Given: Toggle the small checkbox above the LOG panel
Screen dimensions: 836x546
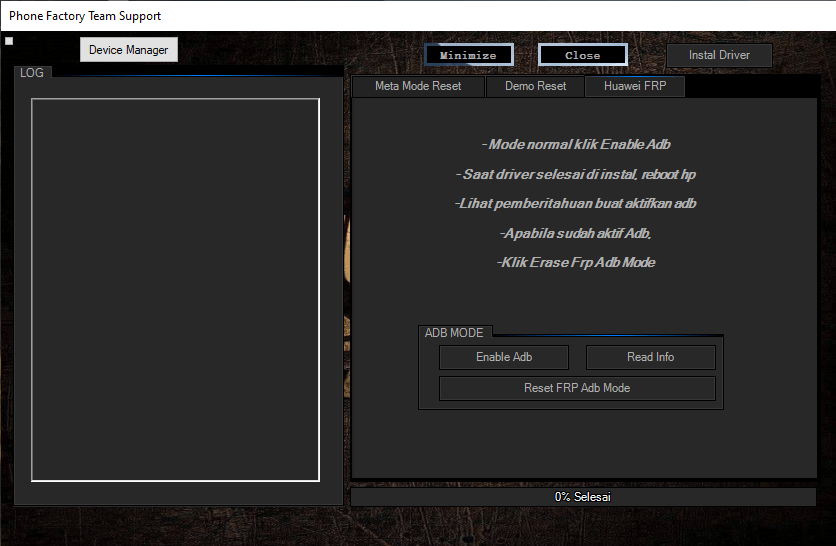Looking at the screenshot, I should click(x=9, y=41).
